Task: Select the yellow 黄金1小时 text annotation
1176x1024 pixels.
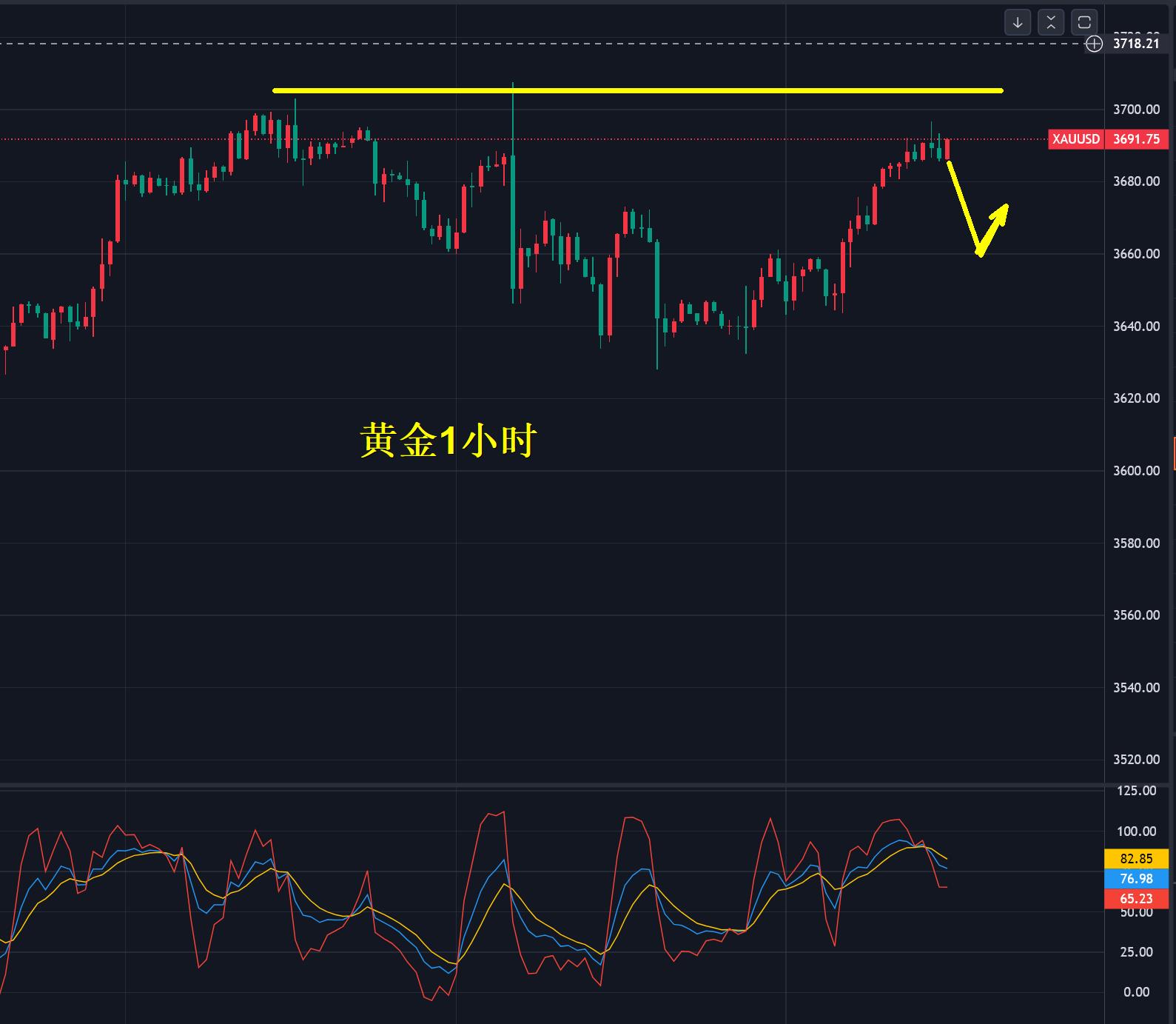Action: click(x=448, y=441)
